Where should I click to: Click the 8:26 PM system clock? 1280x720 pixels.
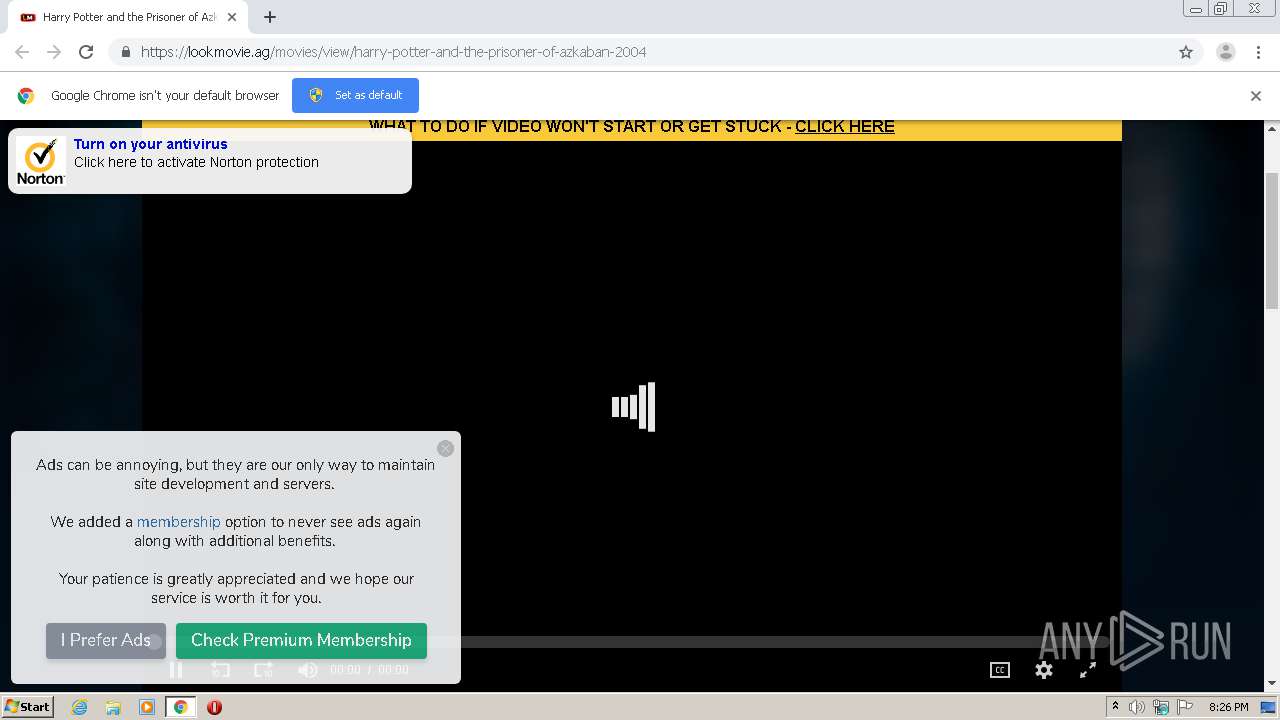point(1228,707)
